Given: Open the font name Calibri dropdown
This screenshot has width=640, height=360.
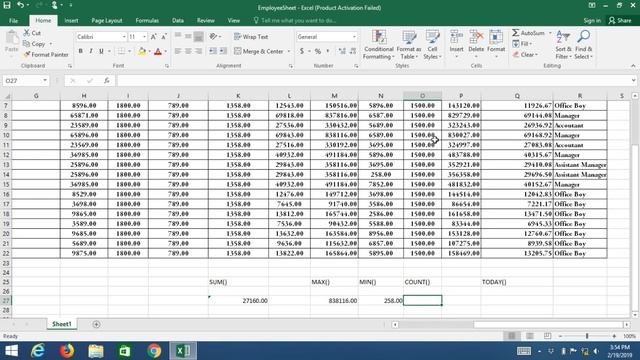Looking at the screenshot, I should click(124, 37).
